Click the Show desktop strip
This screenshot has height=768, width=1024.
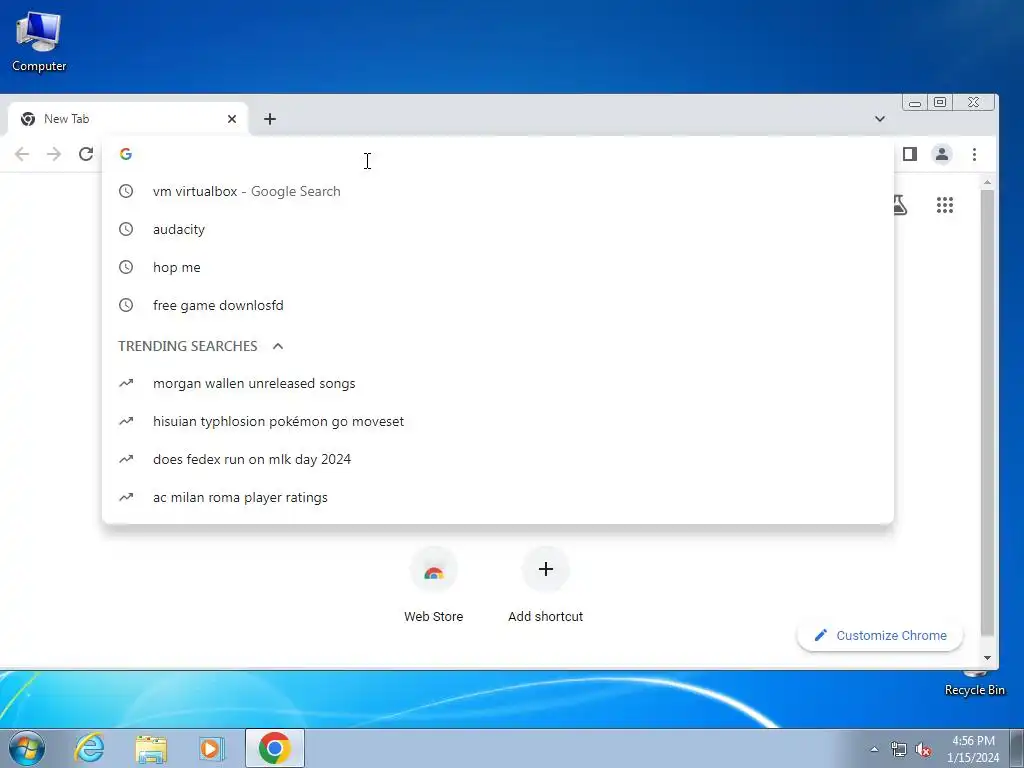point(1017,748)
